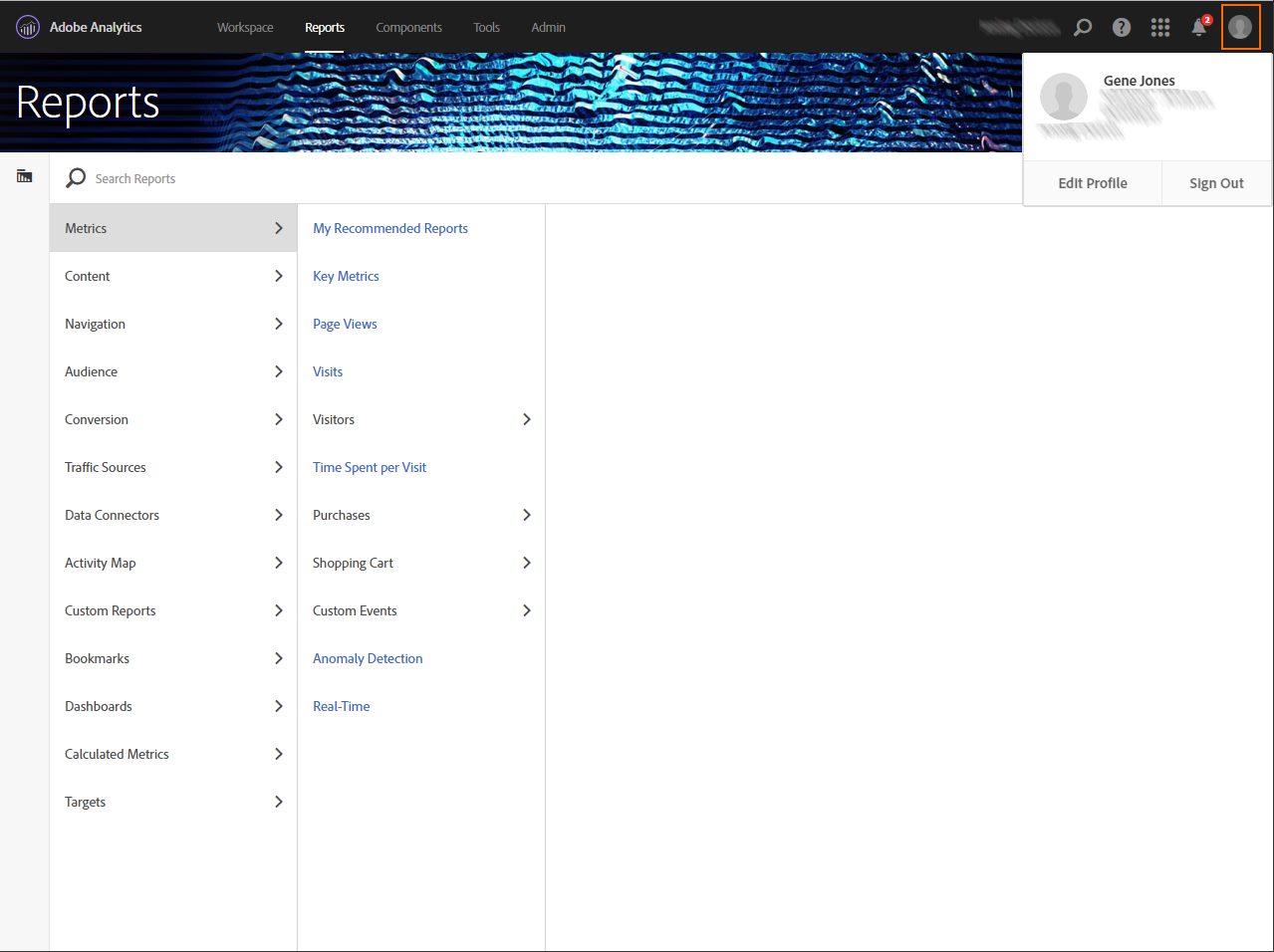1274x952 pixels.
Task: Click the user avatar in top bar
Action: pos(1240,27)
